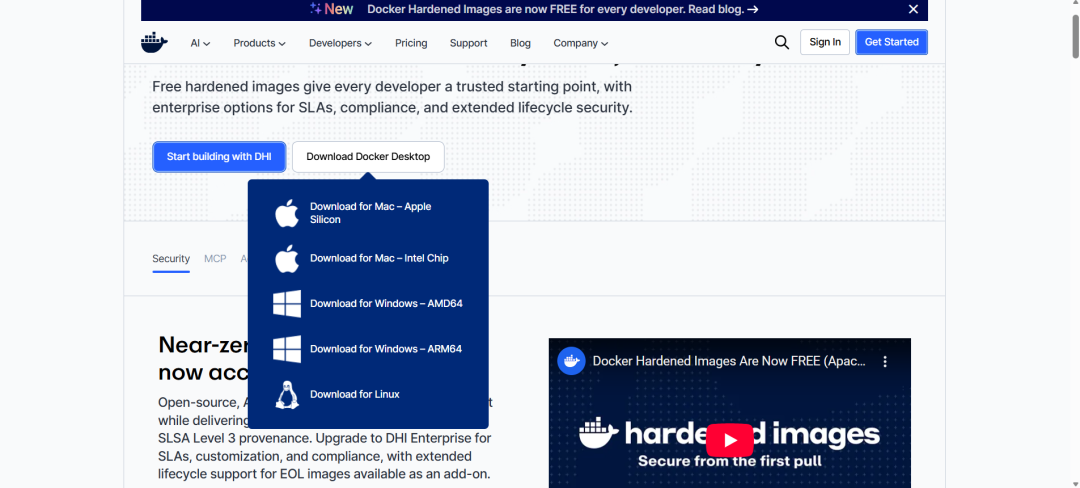Screen dimensions: 1080x488
Task: Expand the Products dropdown
Action: 259,43
